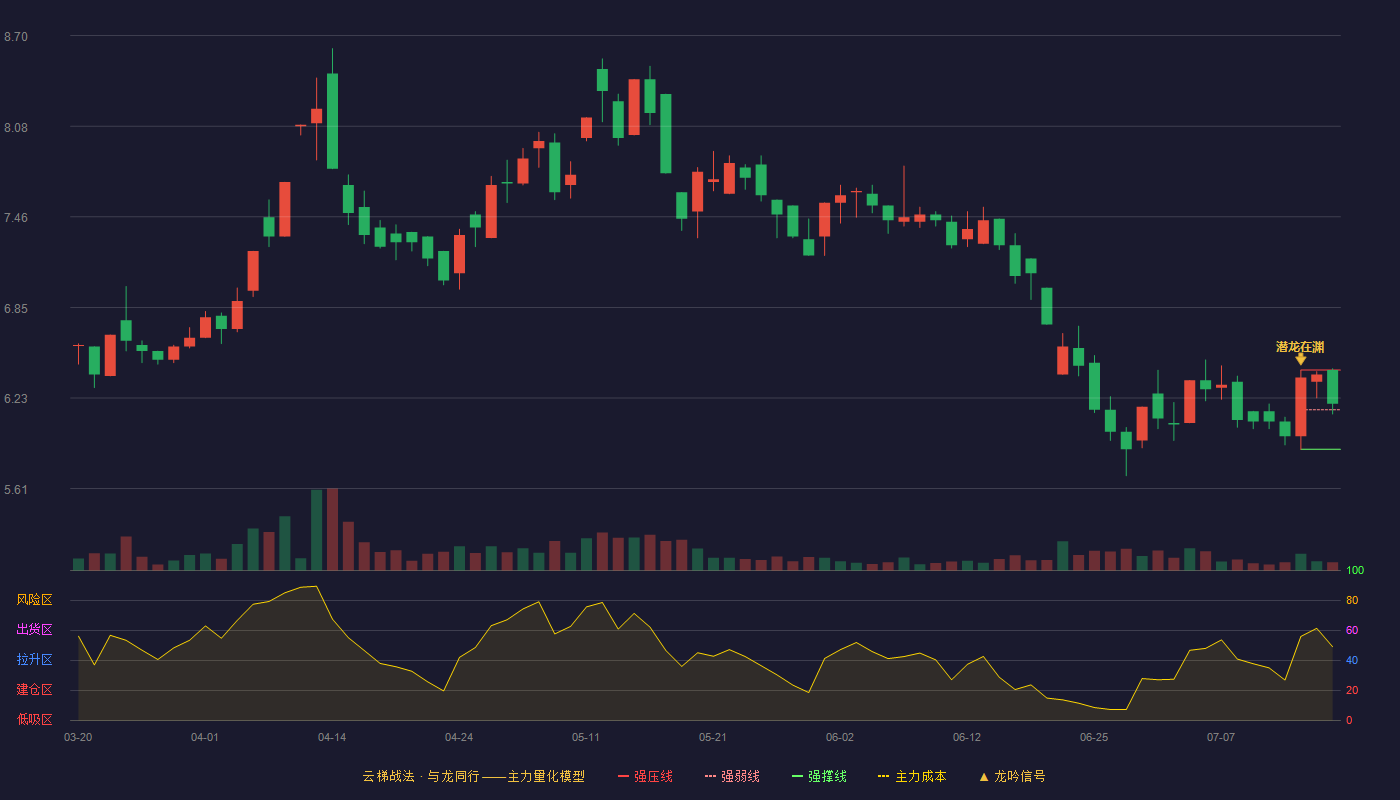Click the 03-20 date label
The width and height of the screenshot is (1400, 800).
(x=78, y=737)
